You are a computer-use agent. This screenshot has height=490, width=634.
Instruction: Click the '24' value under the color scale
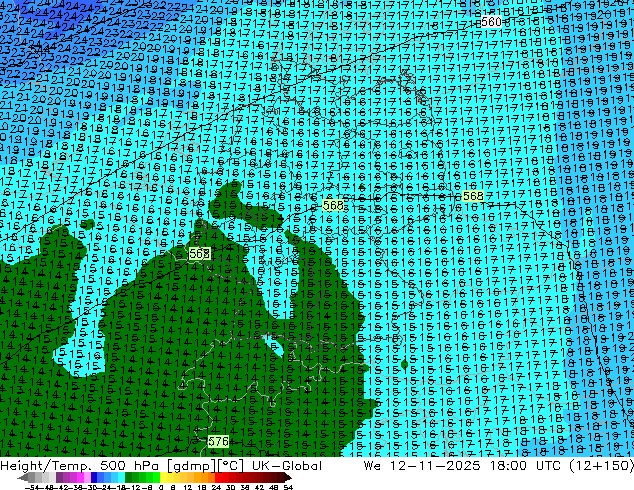pos(216,488)
